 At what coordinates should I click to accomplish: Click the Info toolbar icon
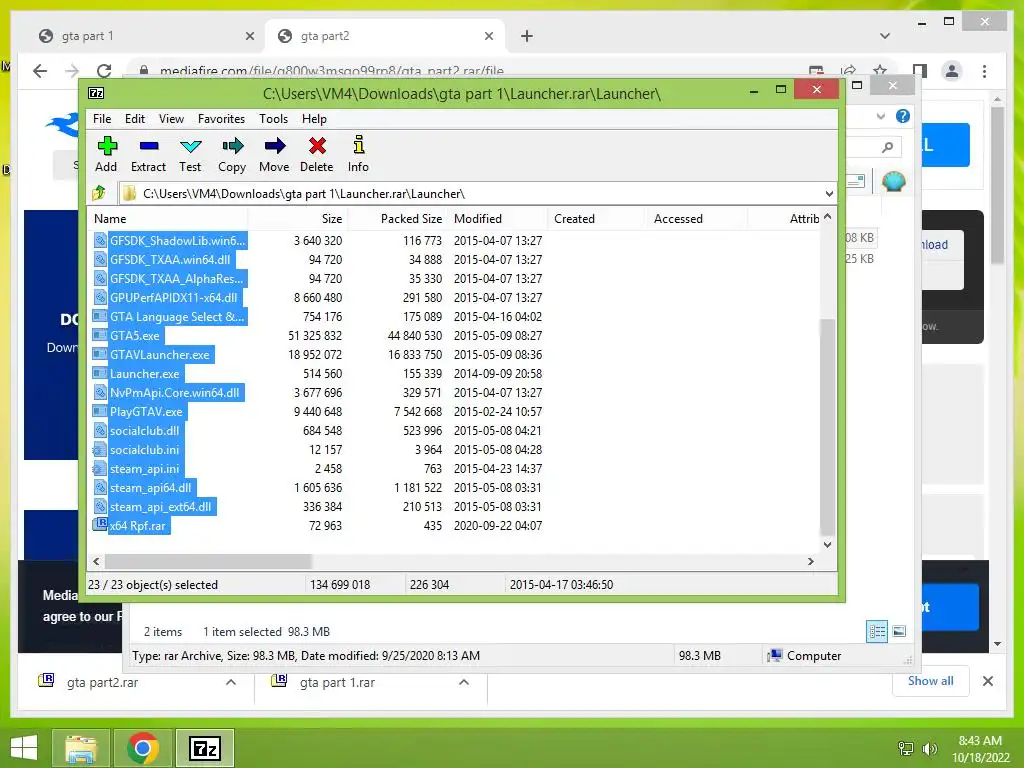(359, 144)
